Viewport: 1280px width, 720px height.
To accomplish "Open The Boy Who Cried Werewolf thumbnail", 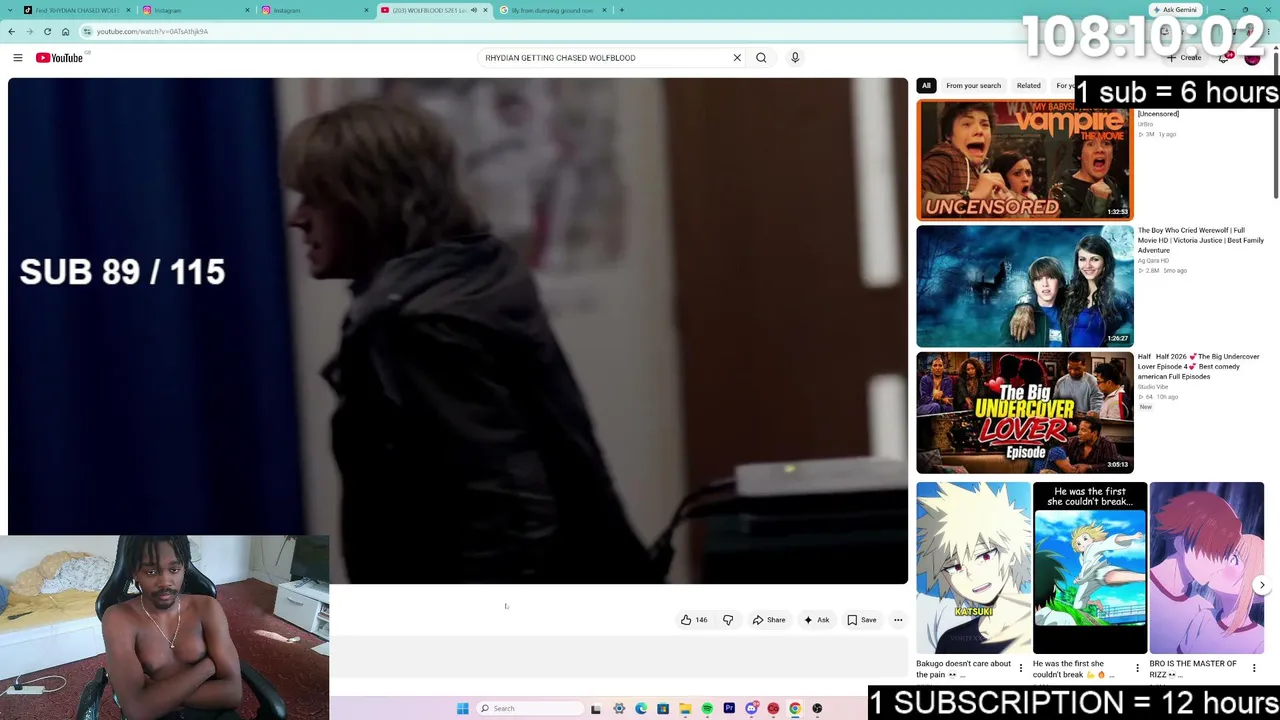I will point(1025,286).
